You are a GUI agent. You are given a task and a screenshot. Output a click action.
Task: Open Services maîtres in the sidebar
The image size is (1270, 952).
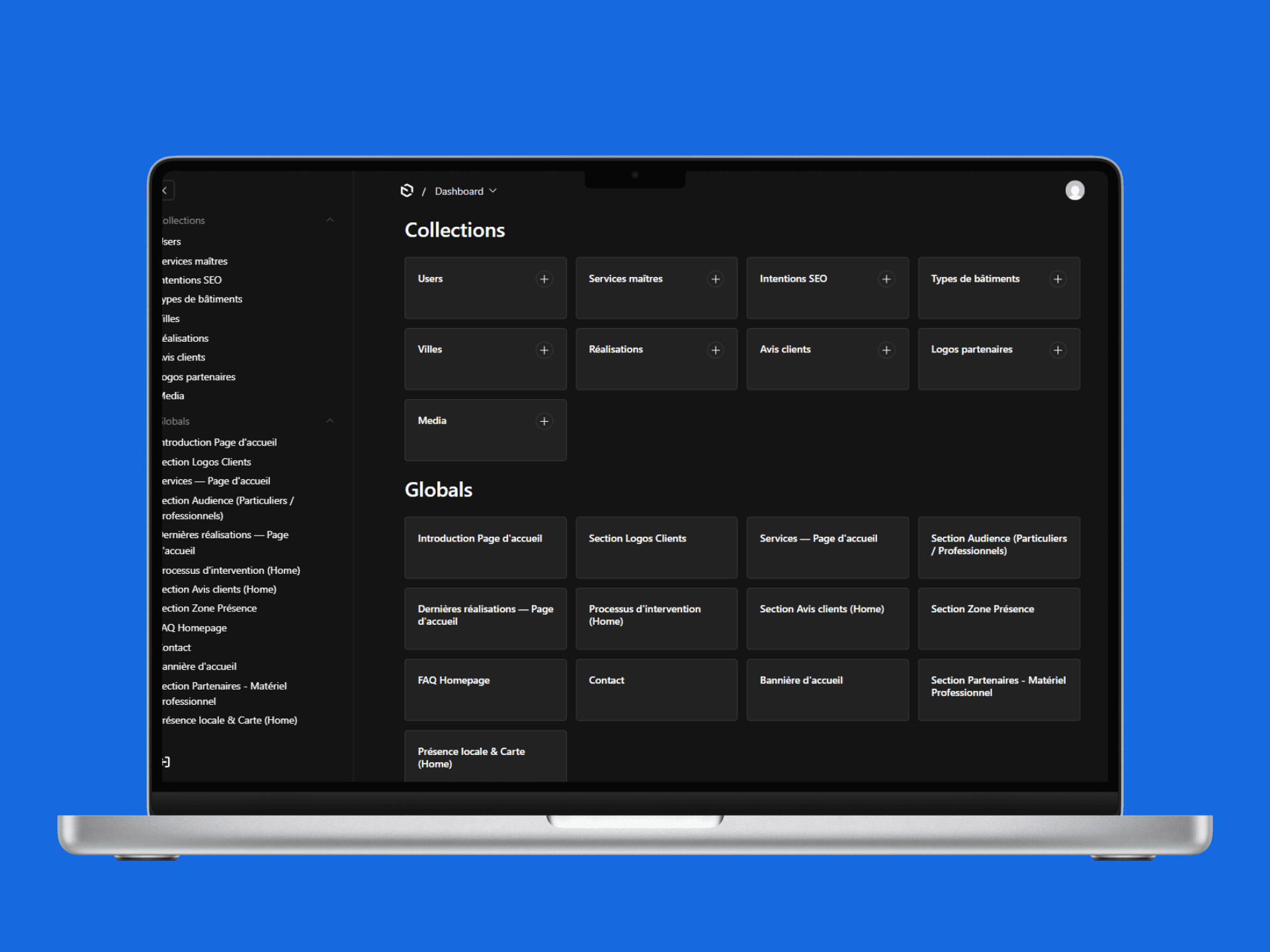coord(194,261)
